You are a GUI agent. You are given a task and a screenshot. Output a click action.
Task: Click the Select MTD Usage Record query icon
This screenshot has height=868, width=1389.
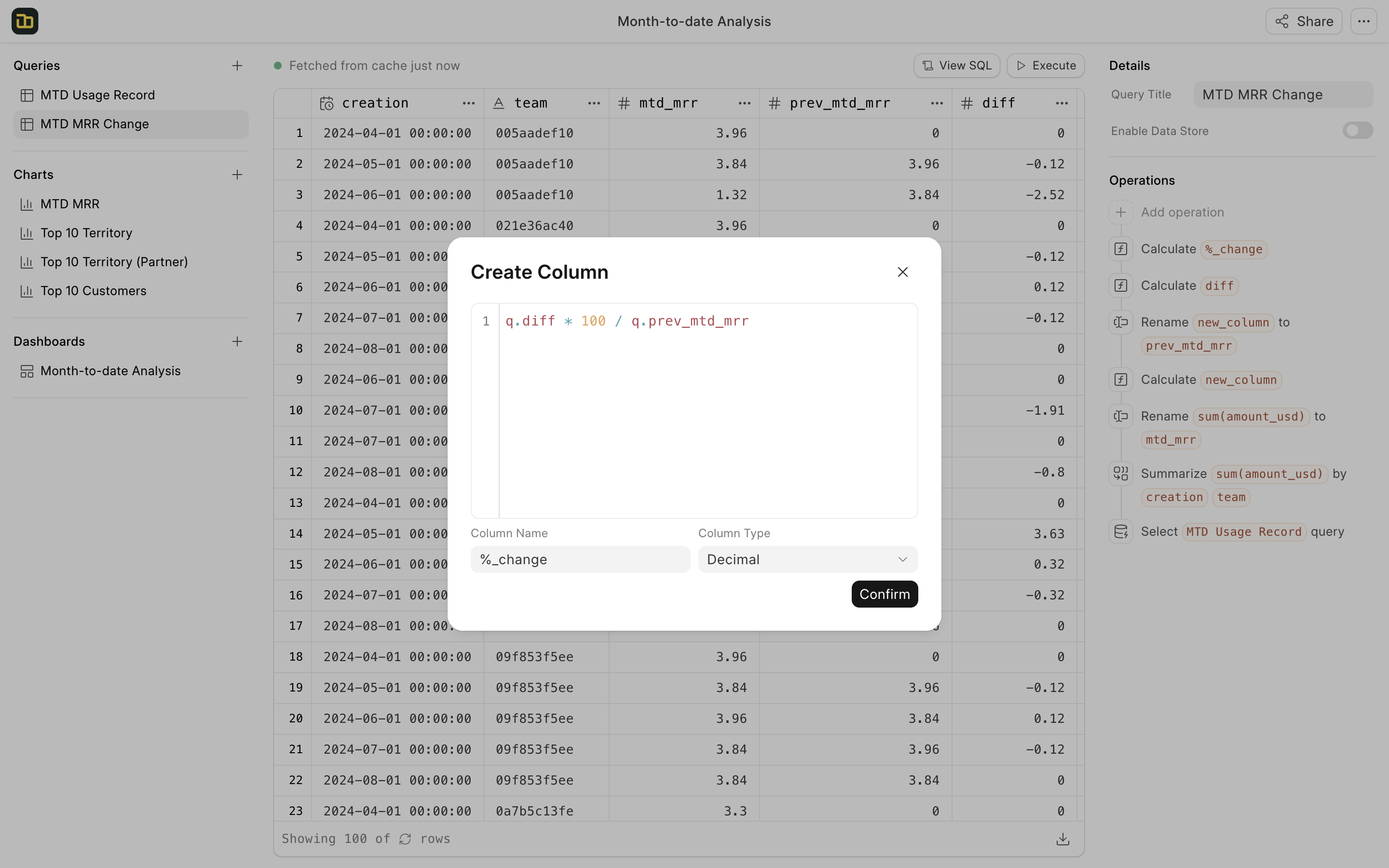click(1120, 531)
